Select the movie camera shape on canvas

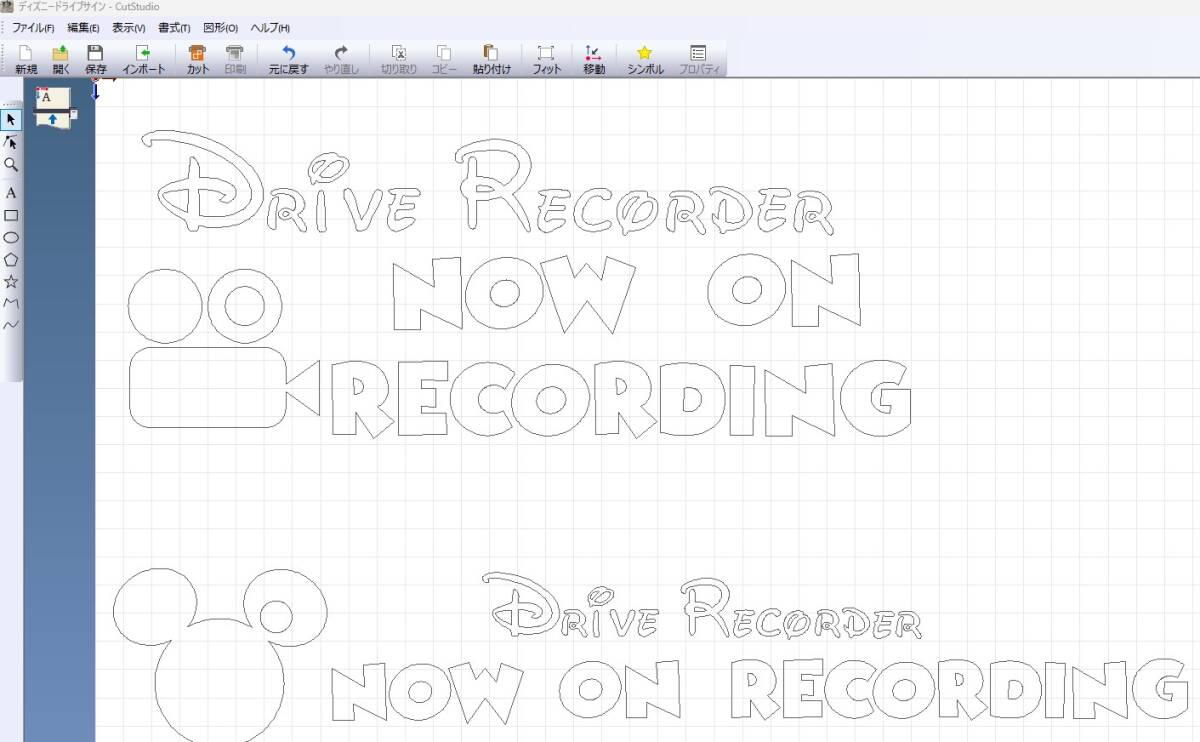(225, 347)
